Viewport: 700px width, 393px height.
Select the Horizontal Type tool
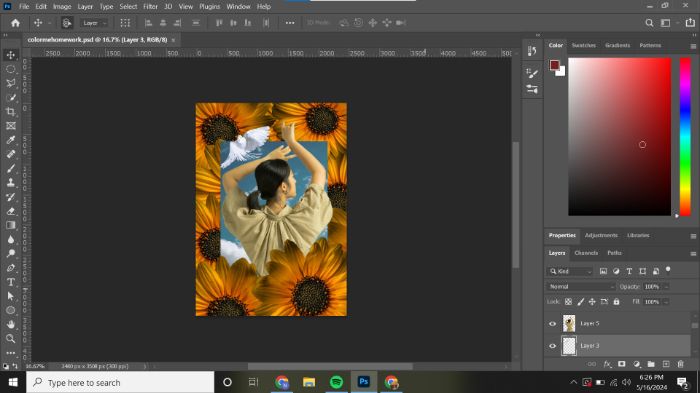coord(11,282)
